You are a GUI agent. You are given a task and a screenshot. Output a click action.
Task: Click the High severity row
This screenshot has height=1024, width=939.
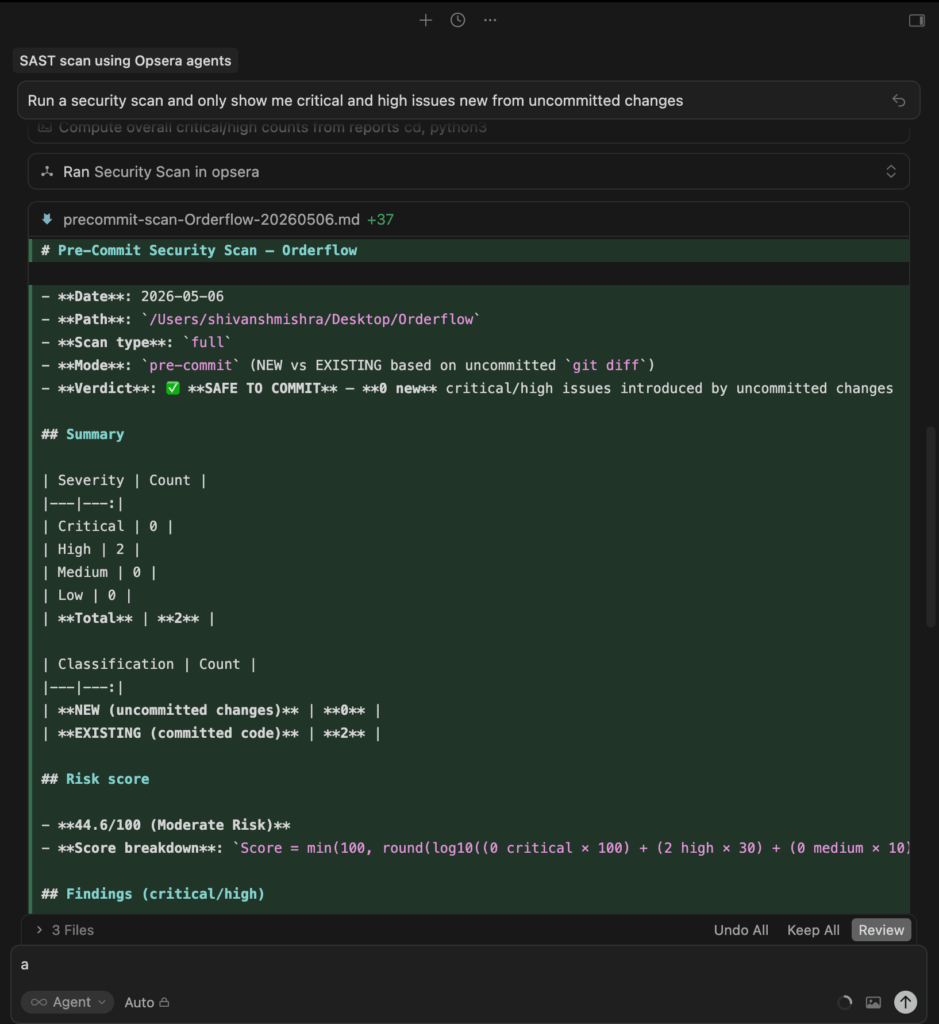pos(91,549)
